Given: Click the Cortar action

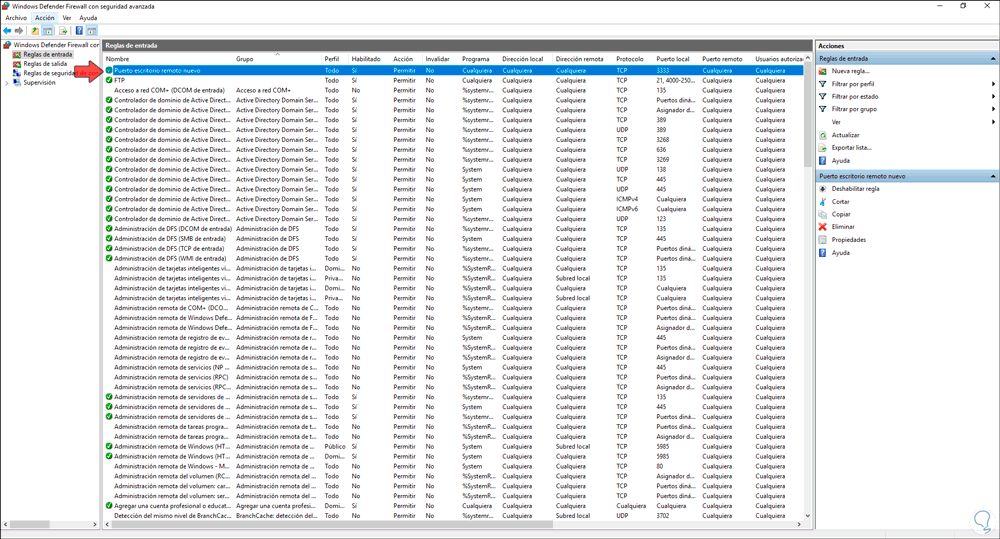Looking at the screenshot, I should [841, 202].
